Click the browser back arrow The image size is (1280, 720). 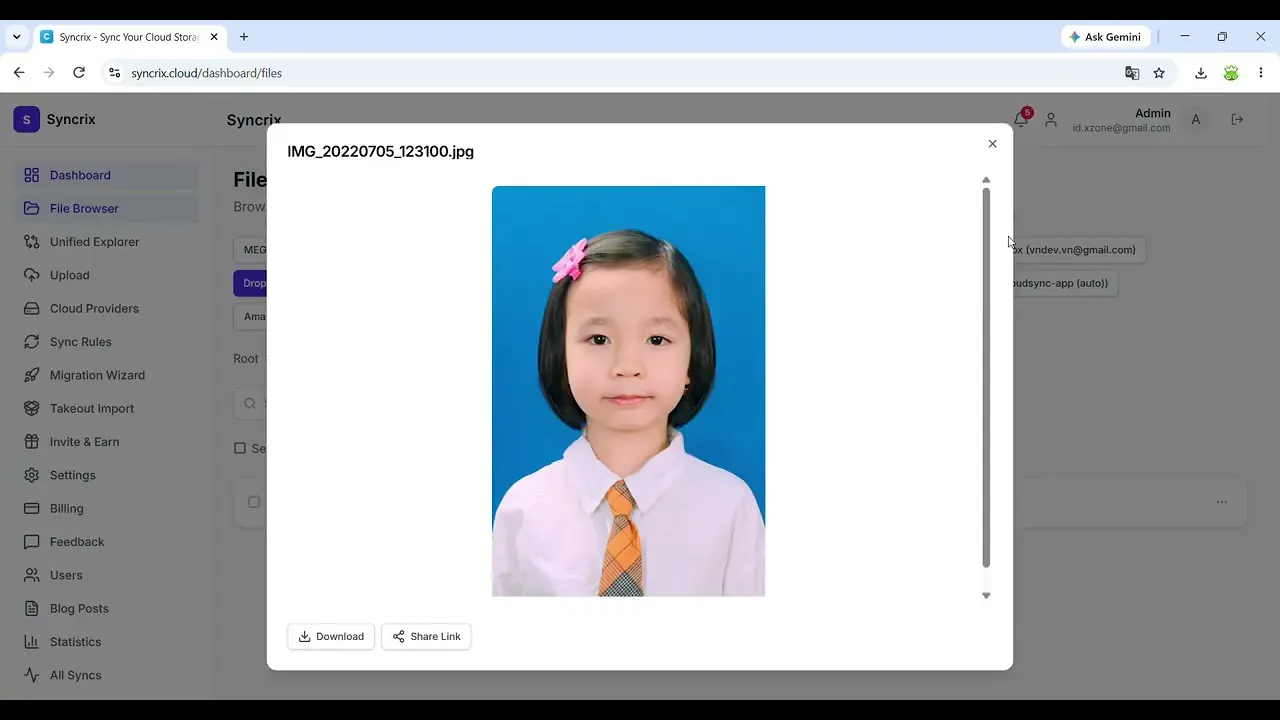click(19, 73)
